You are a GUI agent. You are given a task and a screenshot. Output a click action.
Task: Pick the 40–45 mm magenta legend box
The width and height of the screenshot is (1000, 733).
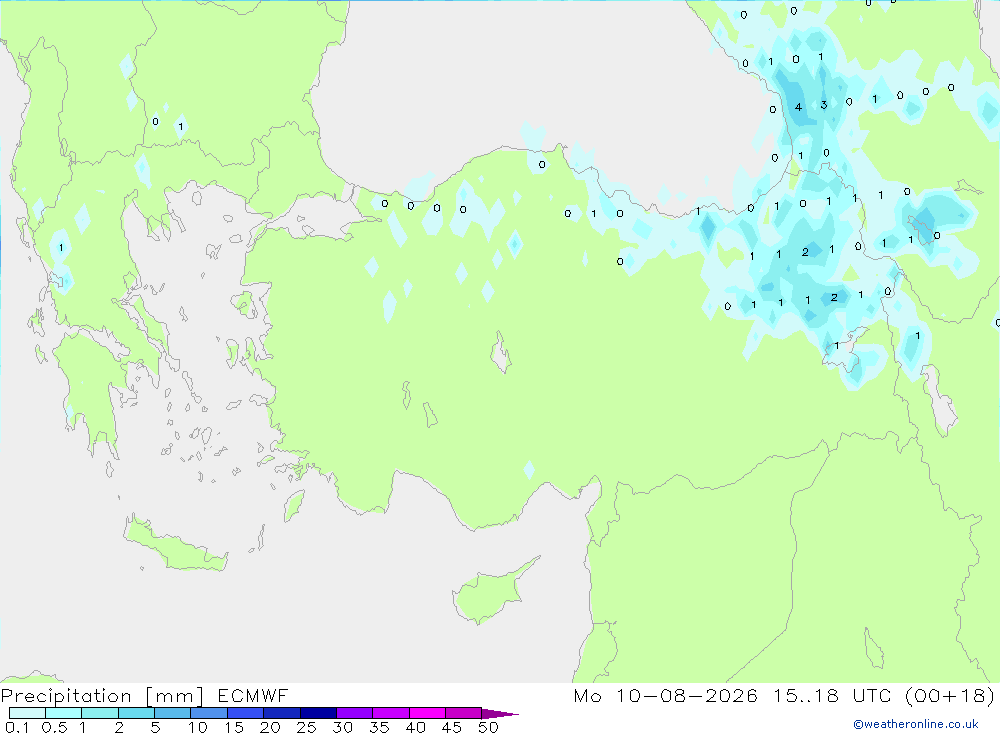coord(427,713)
